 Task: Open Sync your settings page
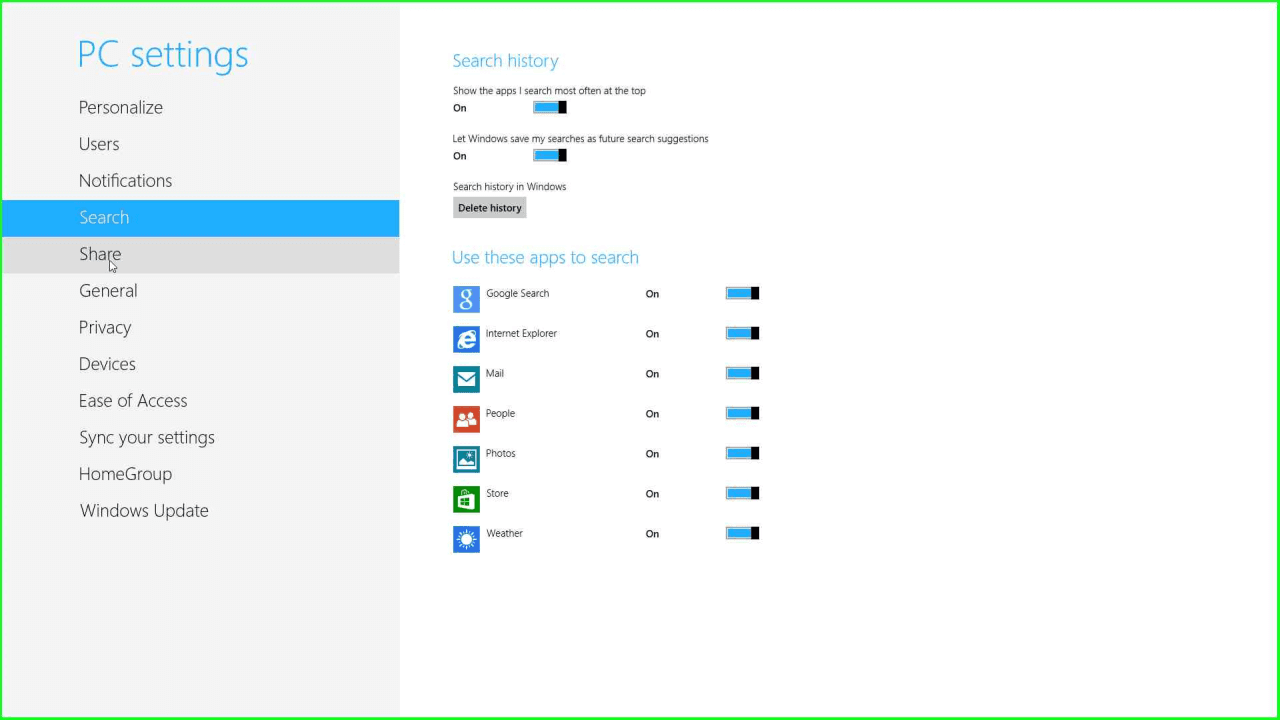tap(147, 438)
